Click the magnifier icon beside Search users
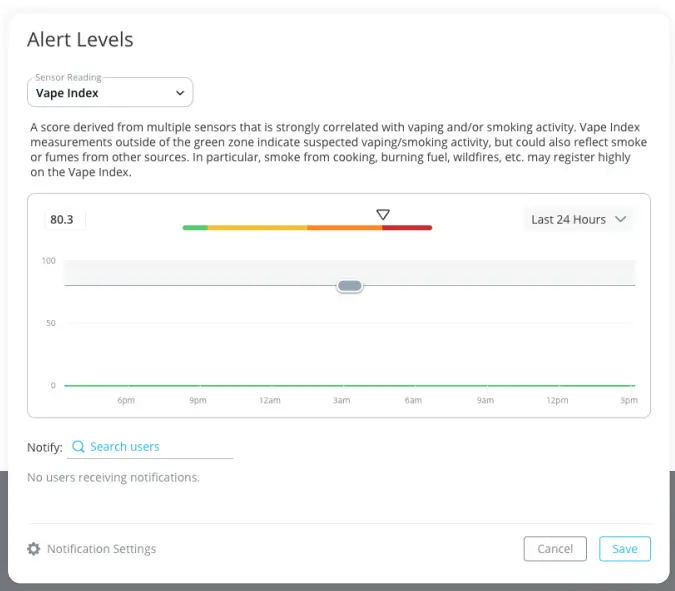 coord(78,447)
